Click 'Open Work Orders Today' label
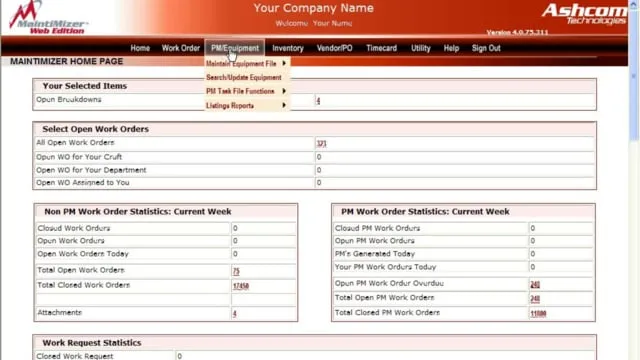This screenshot has width=640, height=360. pos(83,253)
